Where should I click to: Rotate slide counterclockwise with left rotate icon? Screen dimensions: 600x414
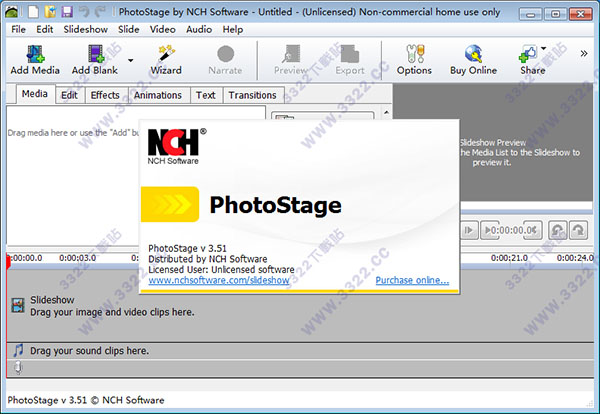tap(558, 230)
